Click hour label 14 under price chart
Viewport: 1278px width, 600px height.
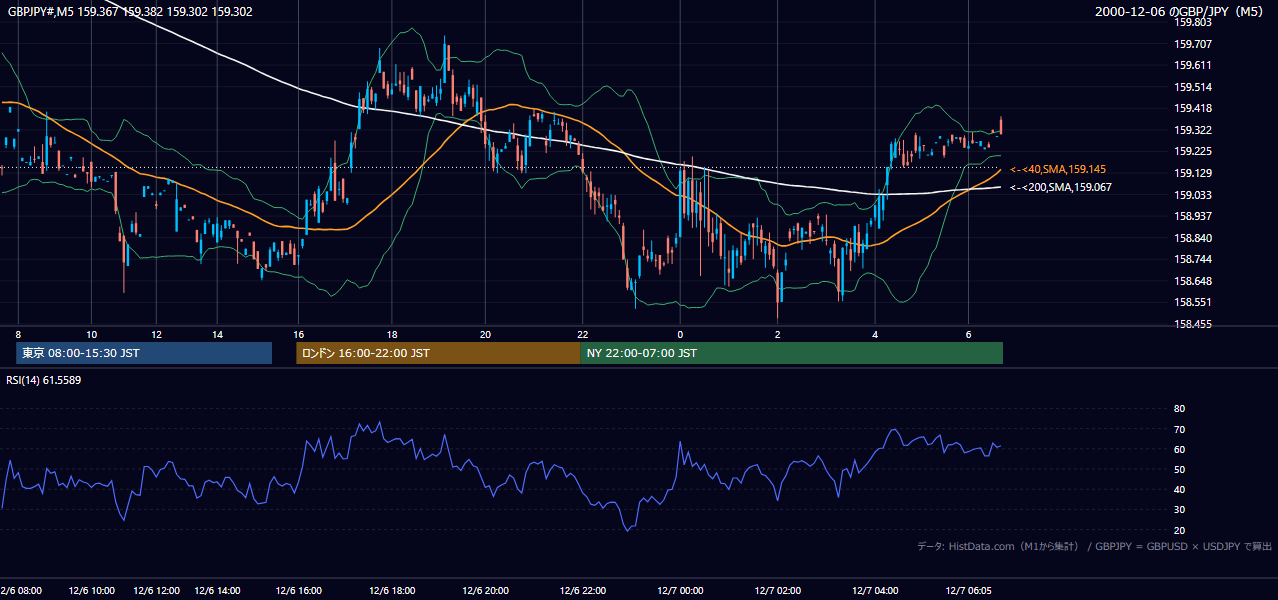pyautogui.click(x=218, y=334)
